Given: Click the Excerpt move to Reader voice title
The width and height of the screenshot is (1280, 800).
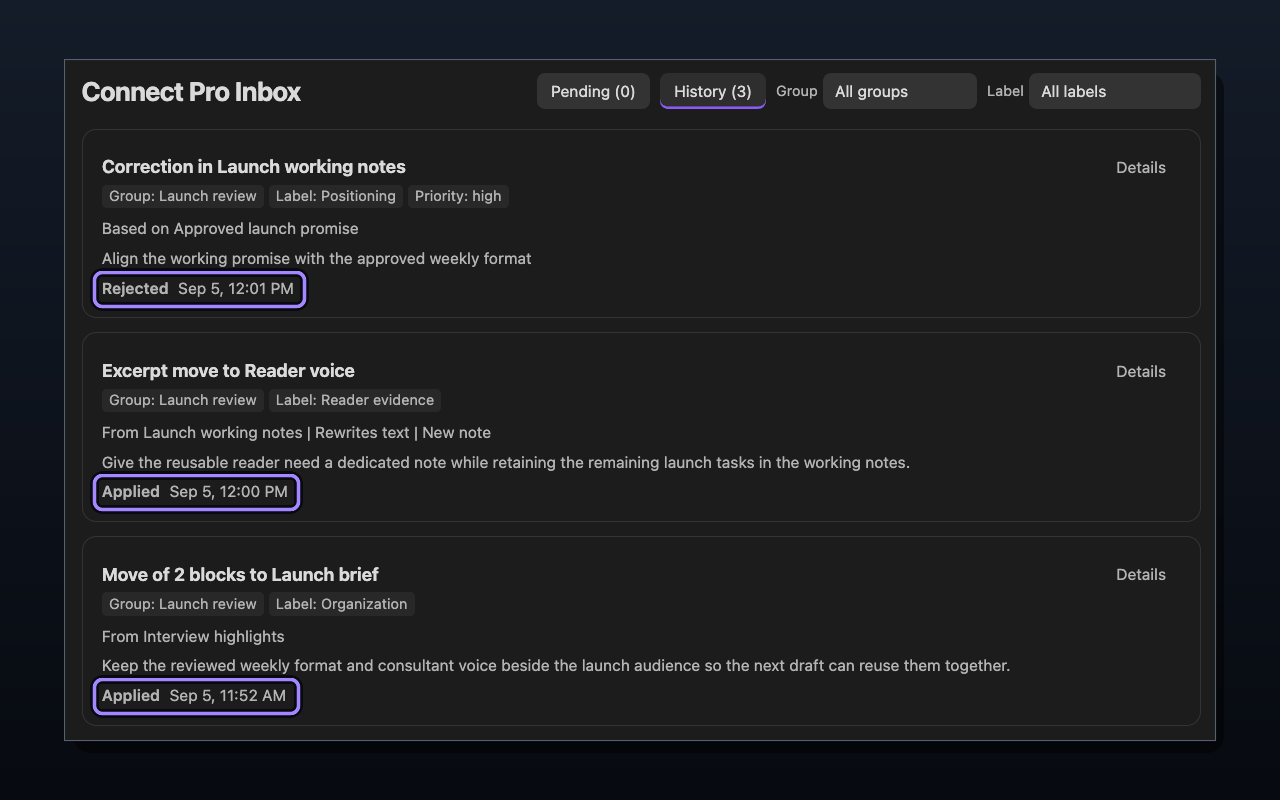Looking at the screenshot, I should tap(228, 371).
